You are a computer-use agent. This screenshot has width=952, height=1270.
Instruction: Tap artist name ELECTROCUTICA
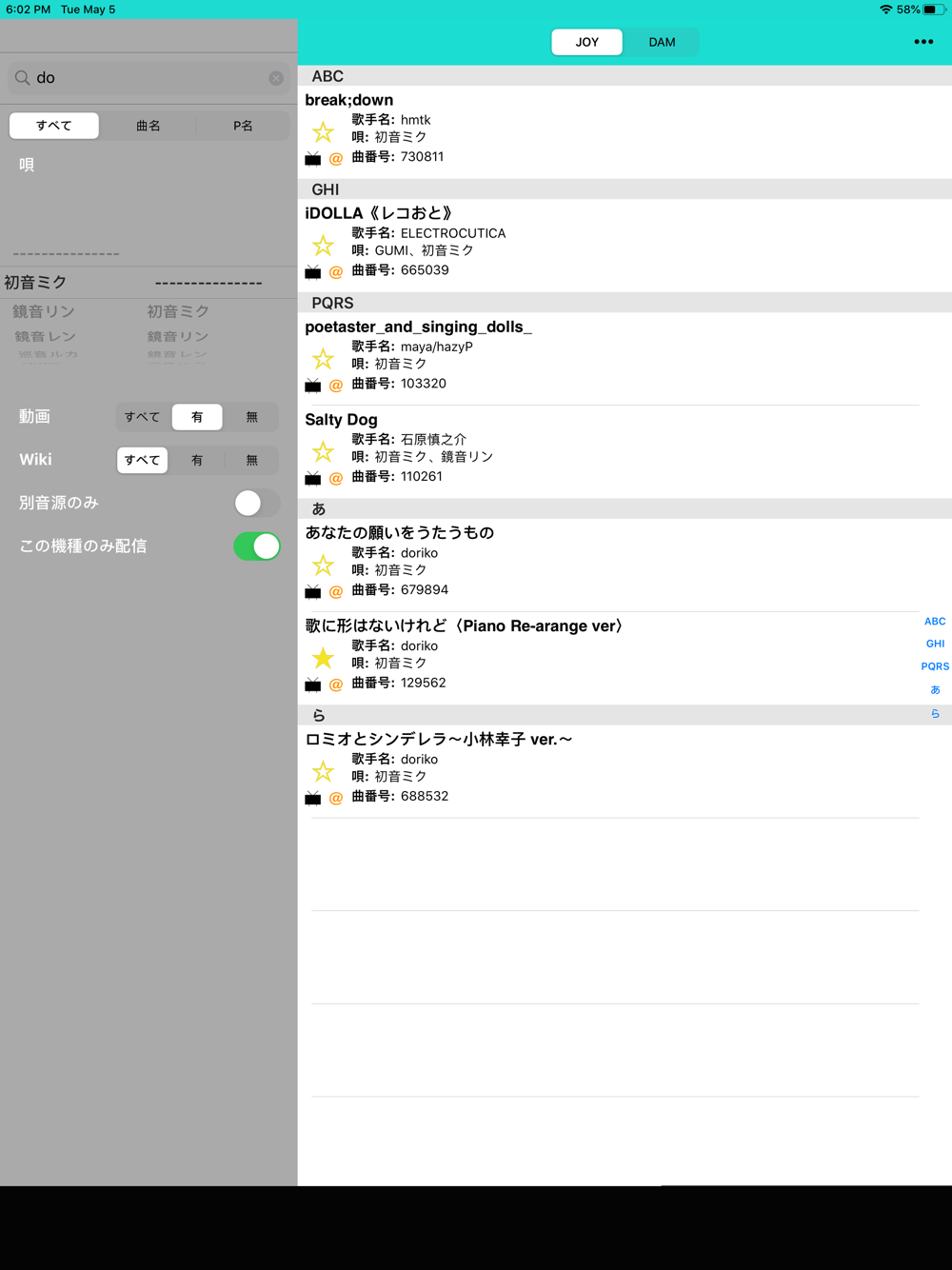click(x=453, y=233)
